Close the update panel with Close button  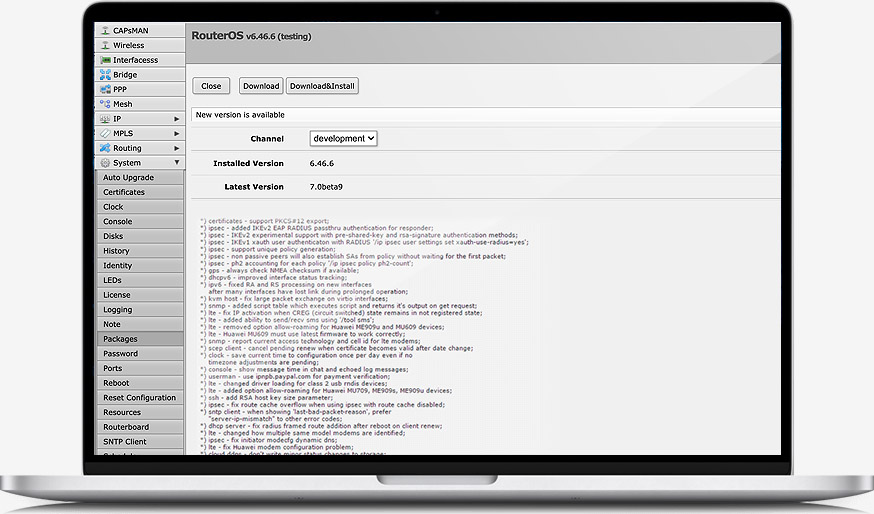click(211, 86)
